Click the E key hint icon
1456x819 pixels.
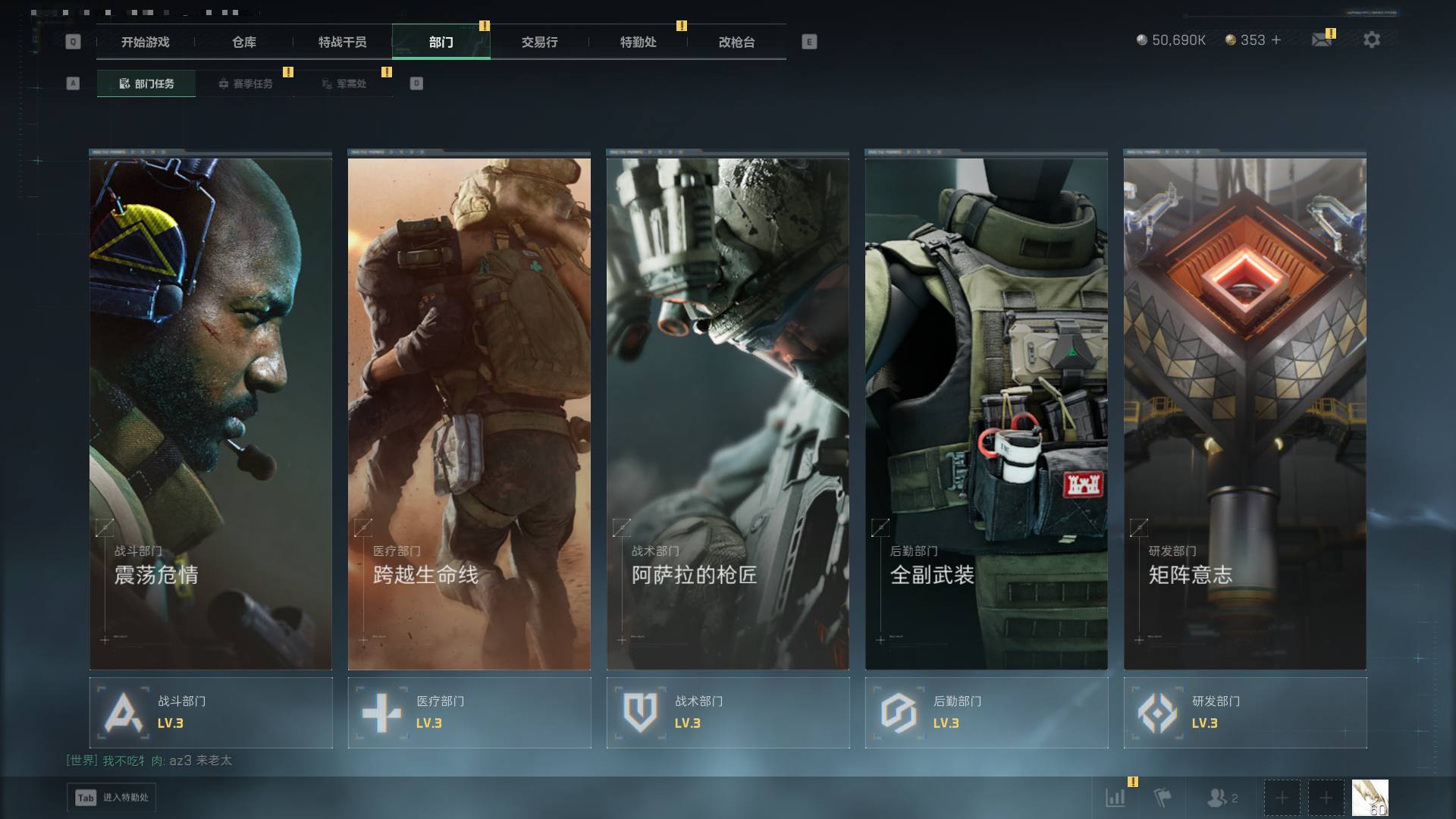tap(809, 42)
